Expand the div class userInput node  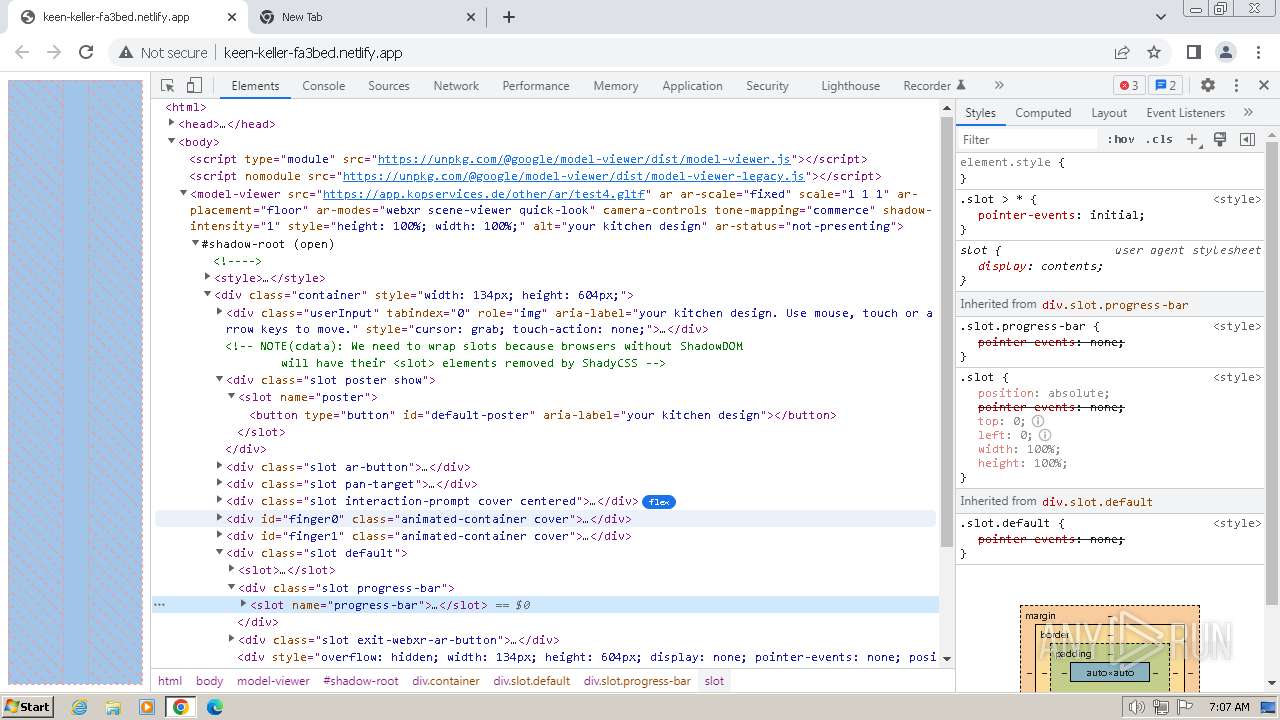(219, 312)
